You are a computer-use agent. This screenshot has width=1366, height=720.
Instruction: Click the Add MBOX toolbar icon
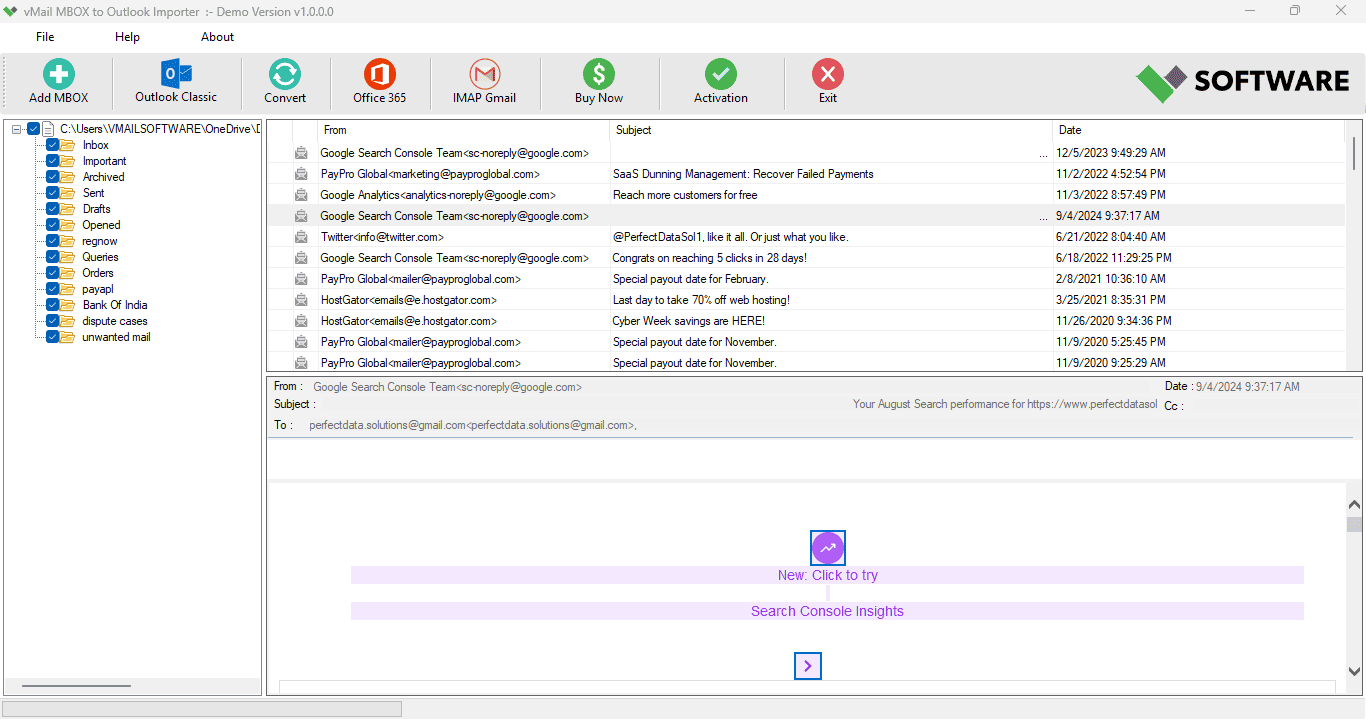pyautogui.click(x=58, y=75)
